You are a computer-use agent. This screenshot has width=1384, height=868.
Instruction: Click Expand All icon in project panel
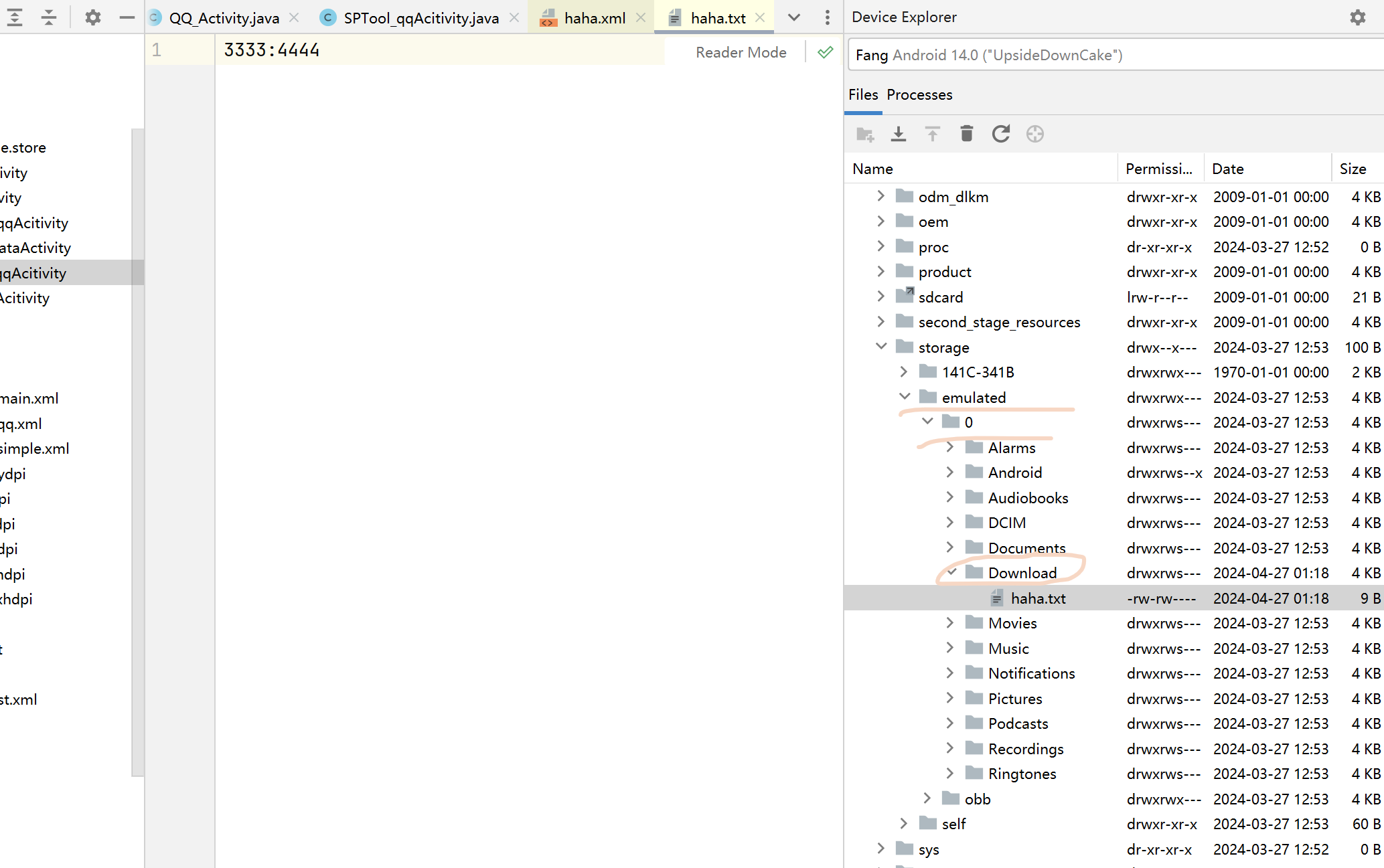pyautogui.click(x=15, y=17)
